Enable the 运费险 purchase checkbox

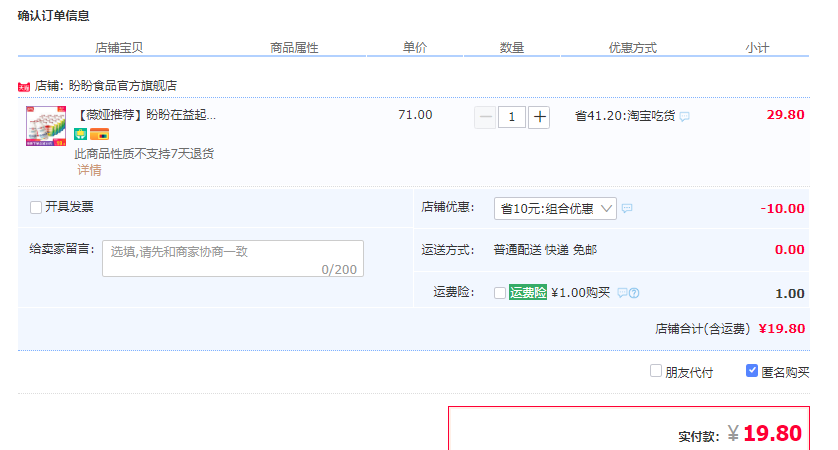click(500, 293)
